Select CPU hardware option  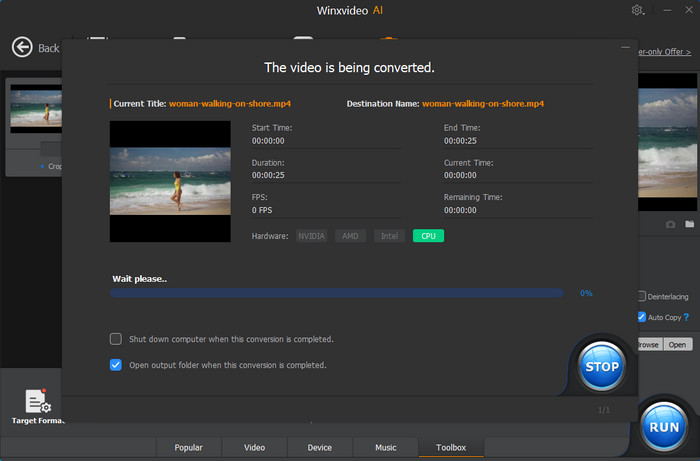428,236
